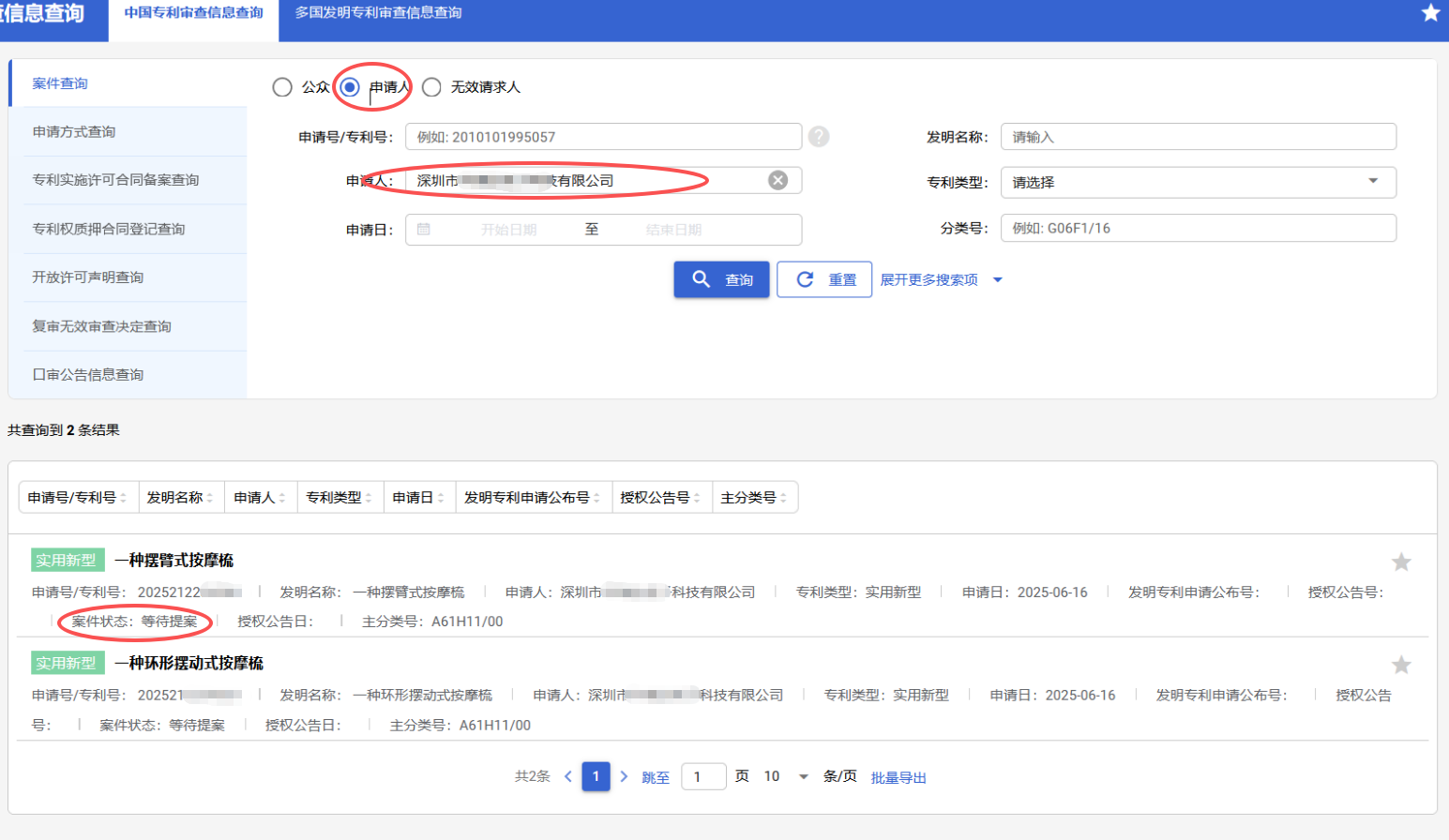Select the 申请人 radio button

349,86
